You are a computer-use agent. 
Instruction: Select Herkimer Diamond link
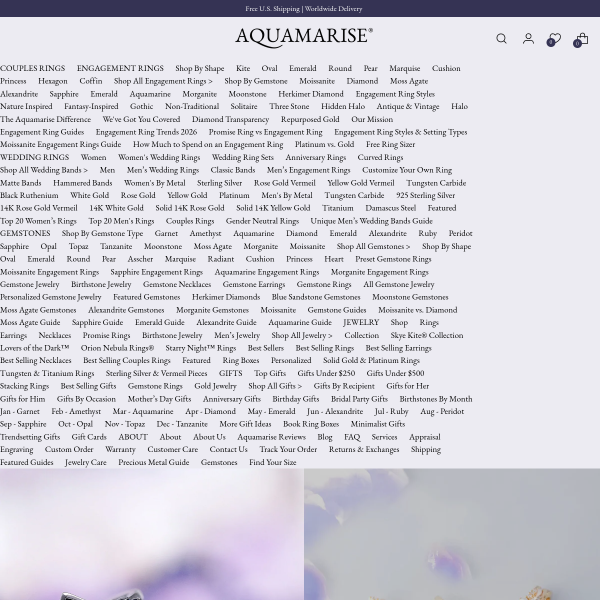coord(311,94)
